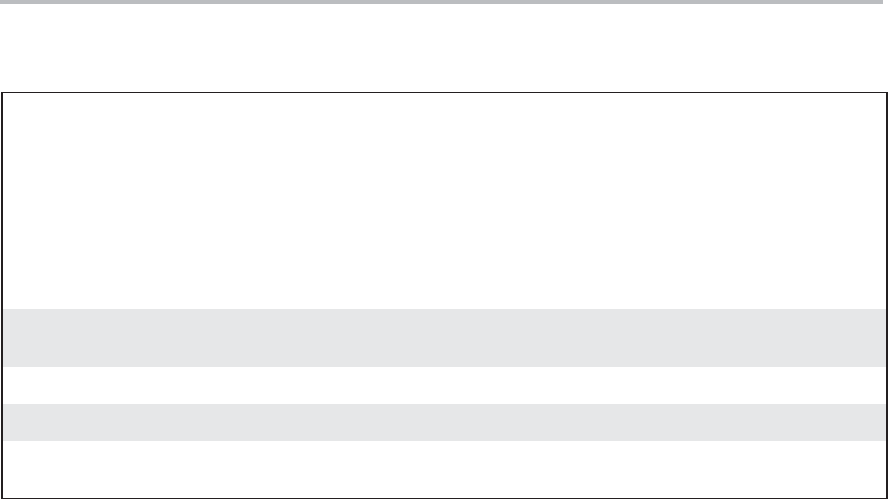
Task: Click the thin gray bar at the top
Action: pyautogui.click(x=441, y=2)
